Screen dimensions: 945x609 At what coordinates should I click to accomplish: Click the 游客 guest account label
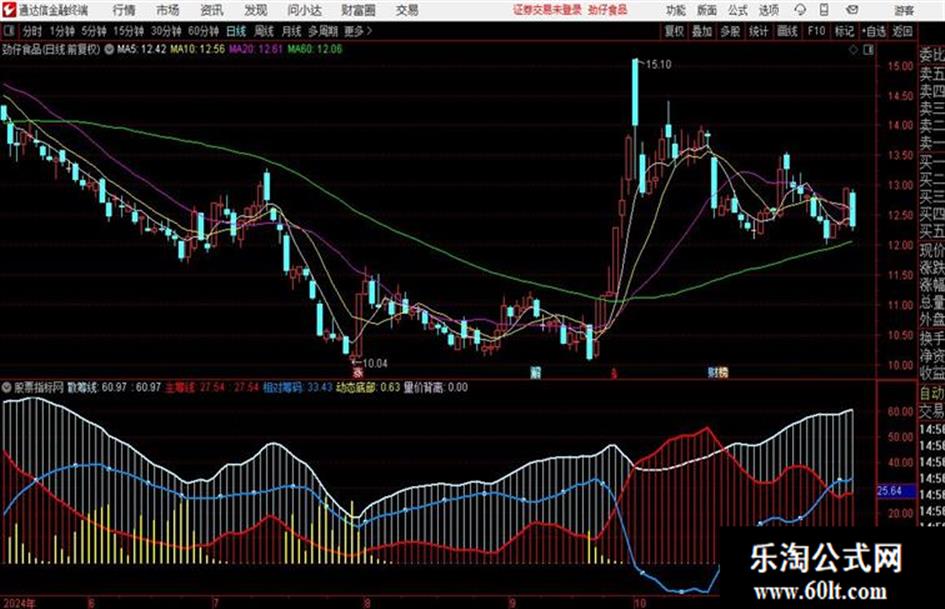pyautogui.click(x=904, y=10)
